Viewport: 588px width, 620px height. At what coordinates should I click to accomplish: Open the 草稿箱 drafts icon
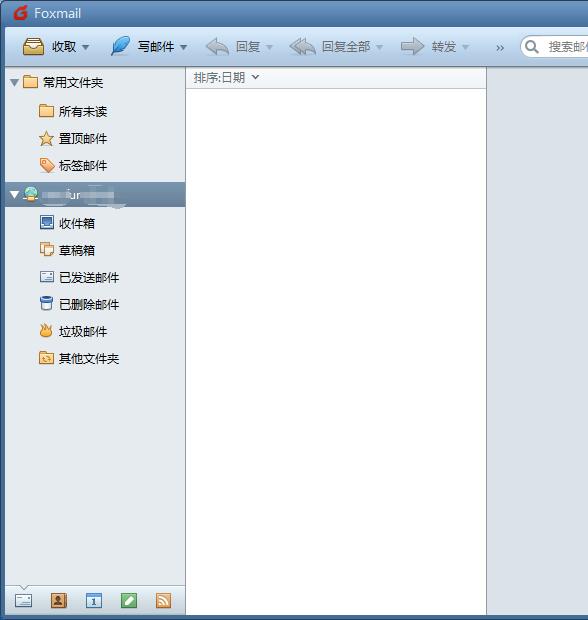[x=47, y=250]
